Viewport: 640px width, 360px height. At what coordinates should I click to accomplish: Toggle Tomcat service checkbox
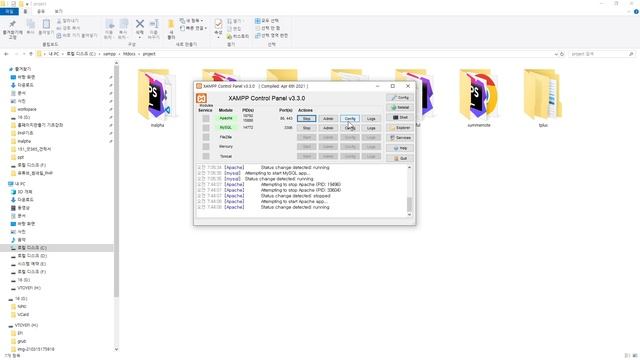(x=206, y=156)
